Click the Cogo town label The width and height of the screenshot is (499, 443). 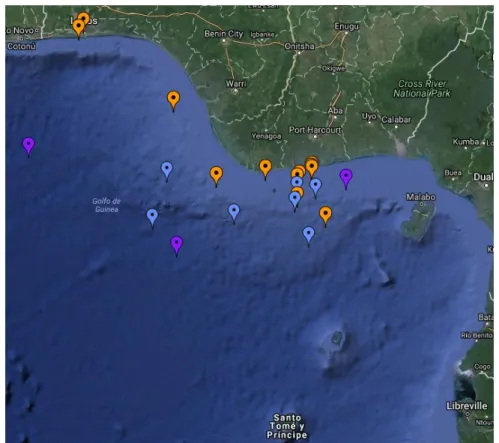coord(482,367)
